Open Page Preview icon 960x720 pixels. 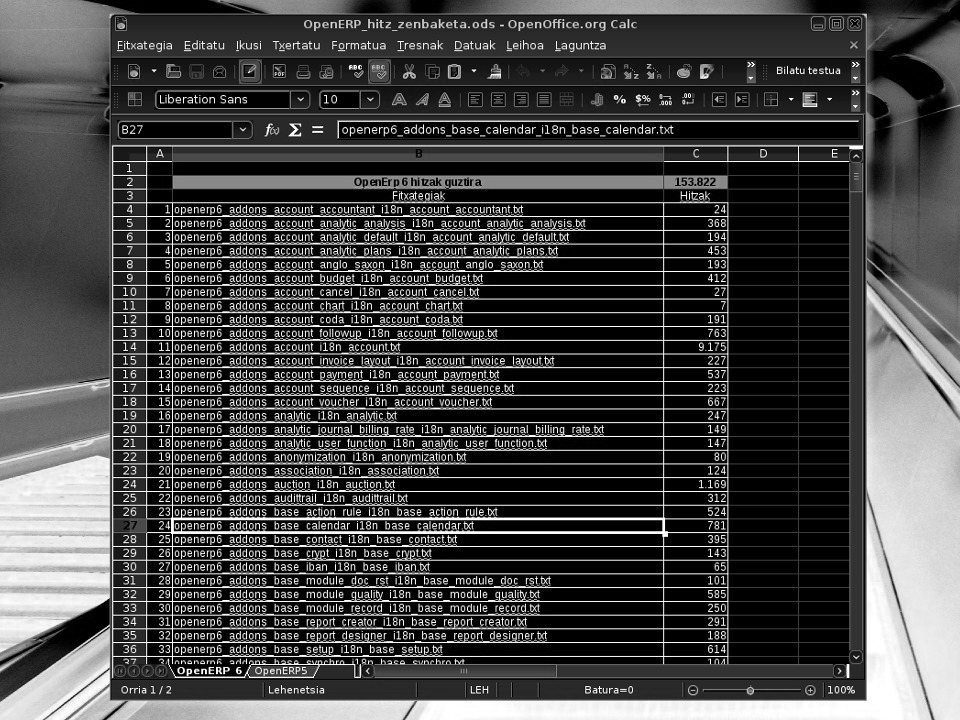pyautogui.click(x=326, y=72)
